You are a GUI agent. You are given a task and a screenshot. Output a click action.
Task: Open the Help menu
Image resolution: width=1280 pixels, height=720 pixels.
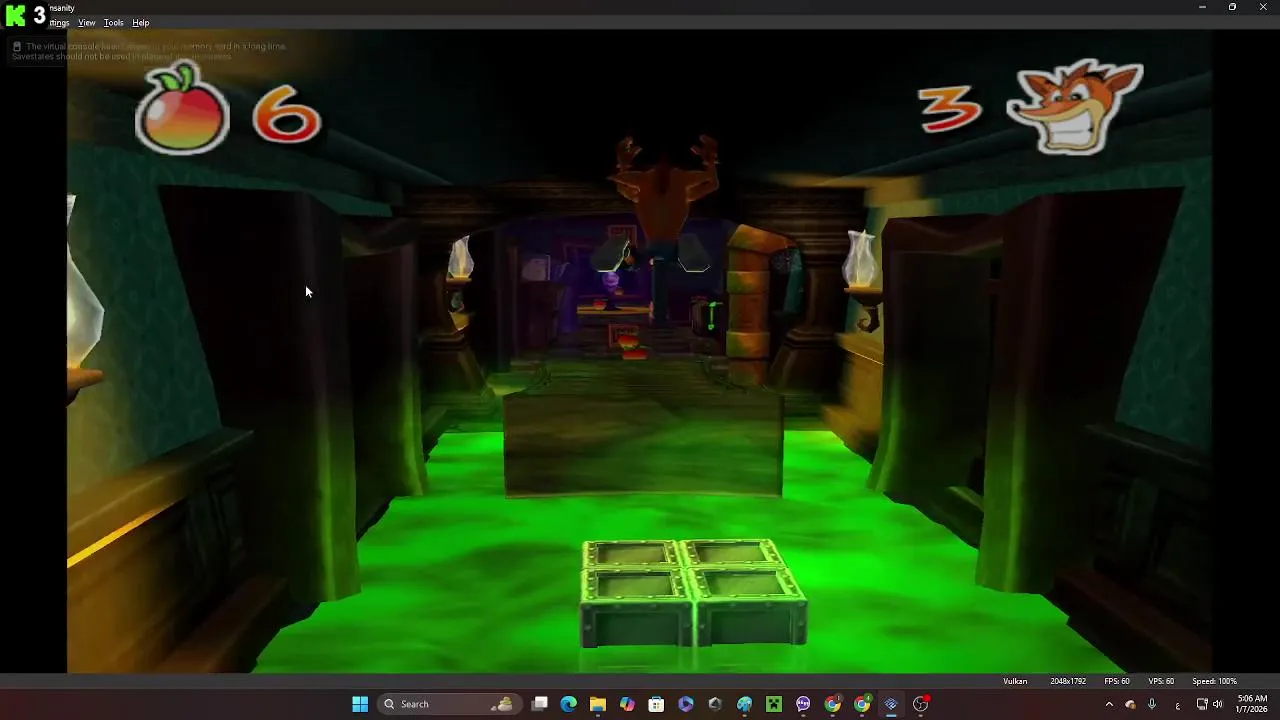(141, 23)
